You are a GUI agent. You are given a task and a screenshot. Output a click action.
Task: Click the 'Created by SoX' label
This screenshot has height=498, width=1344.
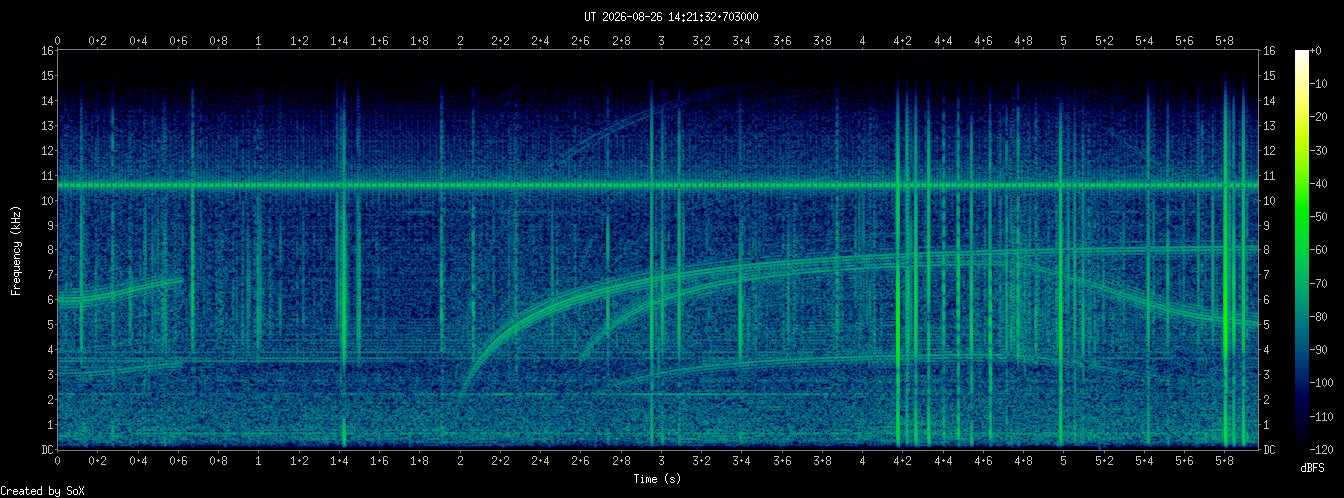point(42,491)
